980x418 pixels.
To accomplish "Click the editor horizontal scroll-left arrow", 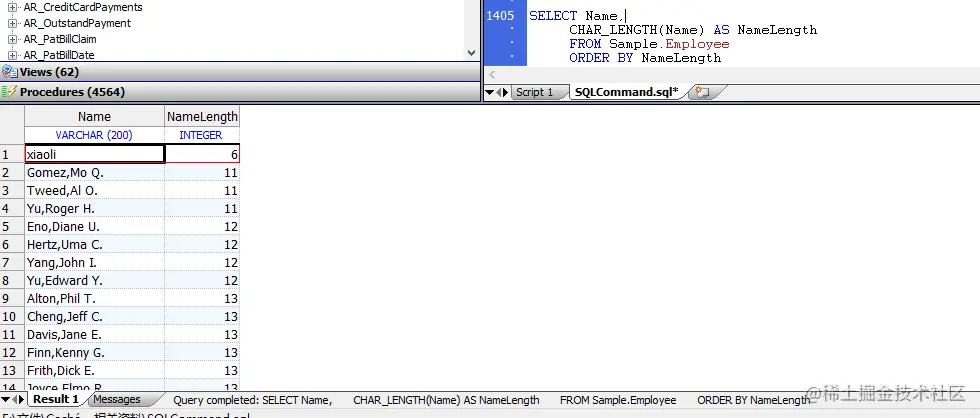I will 492,75.
